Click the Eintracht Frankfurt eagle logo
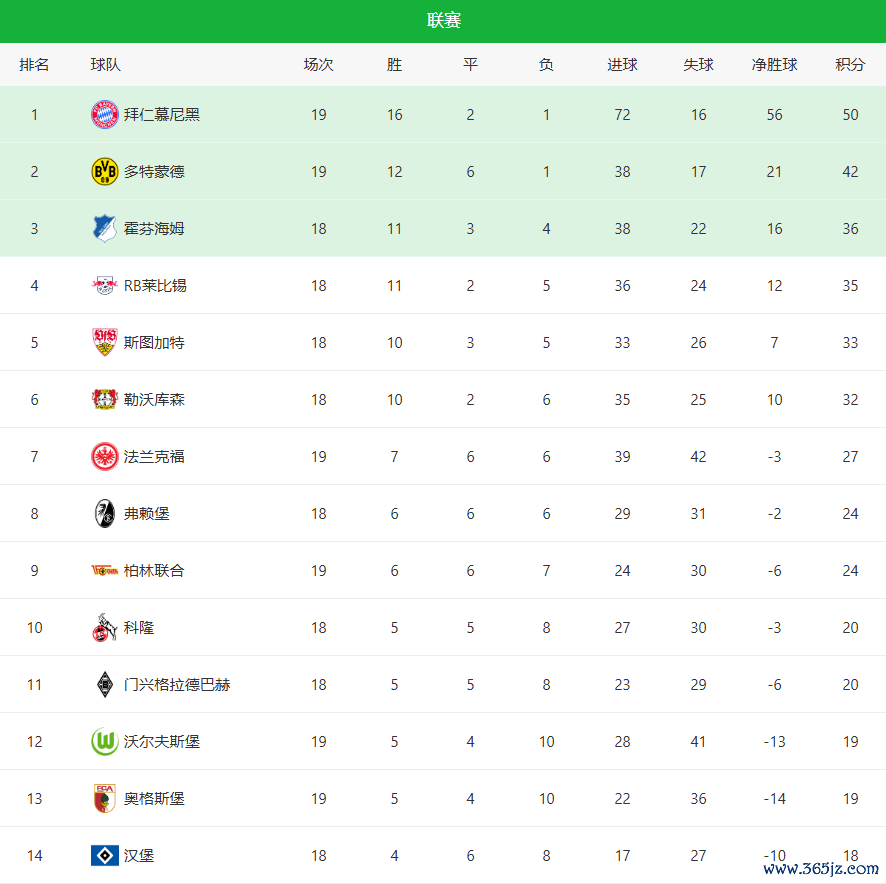886x884 pixels. coord(104,457)
